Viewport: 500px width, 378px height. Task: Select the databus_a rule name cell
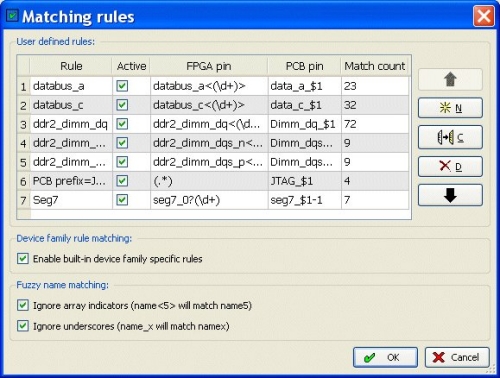tap(71, 86)
